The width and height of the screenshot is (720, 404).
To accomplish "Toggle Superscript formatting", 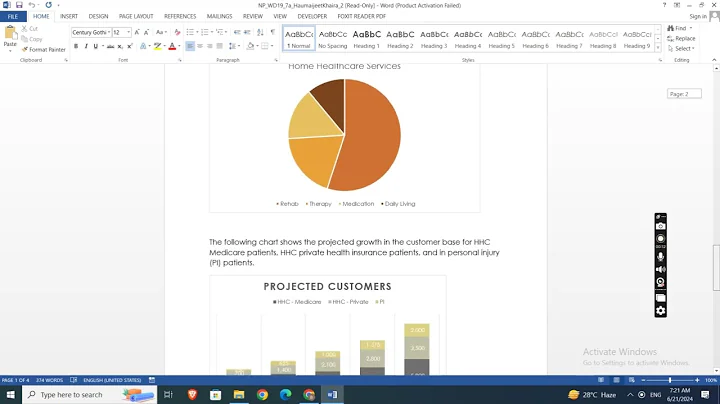I will (x=130, y=46).
